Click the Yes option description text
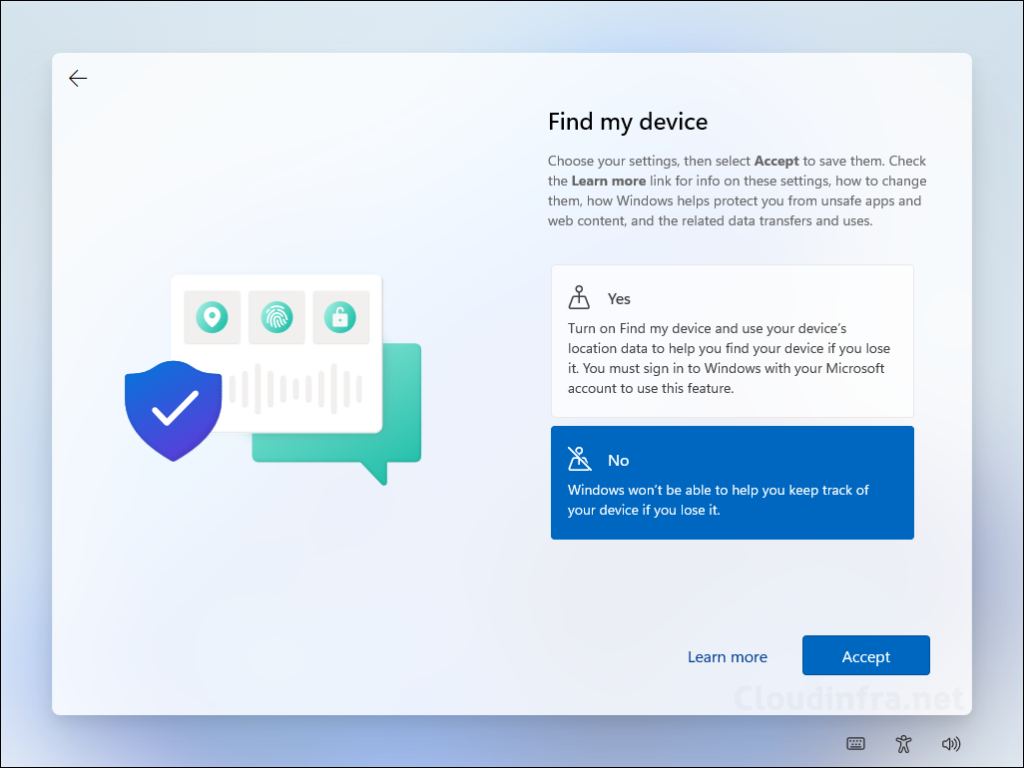This screenshot has height=768, width=1024. pyautogui.click(x=727, y=358)
